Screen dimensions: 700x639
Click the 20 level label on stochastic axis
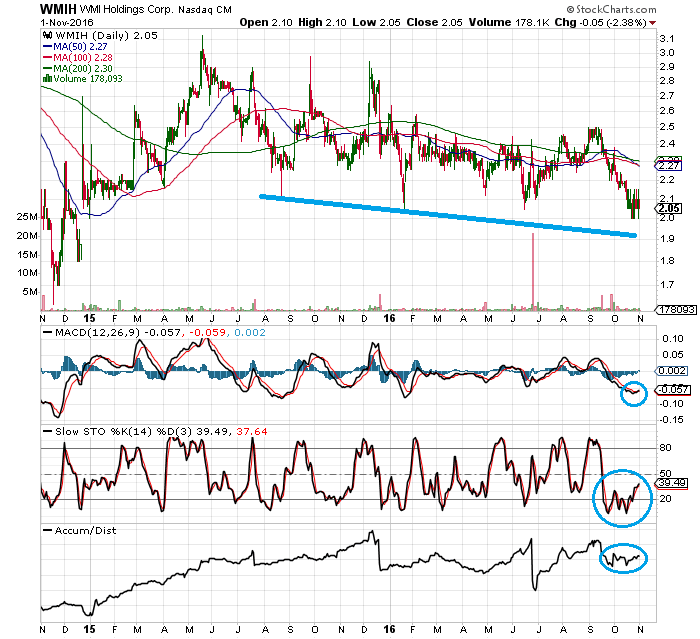pyautogui.click(x=665, y=499)
